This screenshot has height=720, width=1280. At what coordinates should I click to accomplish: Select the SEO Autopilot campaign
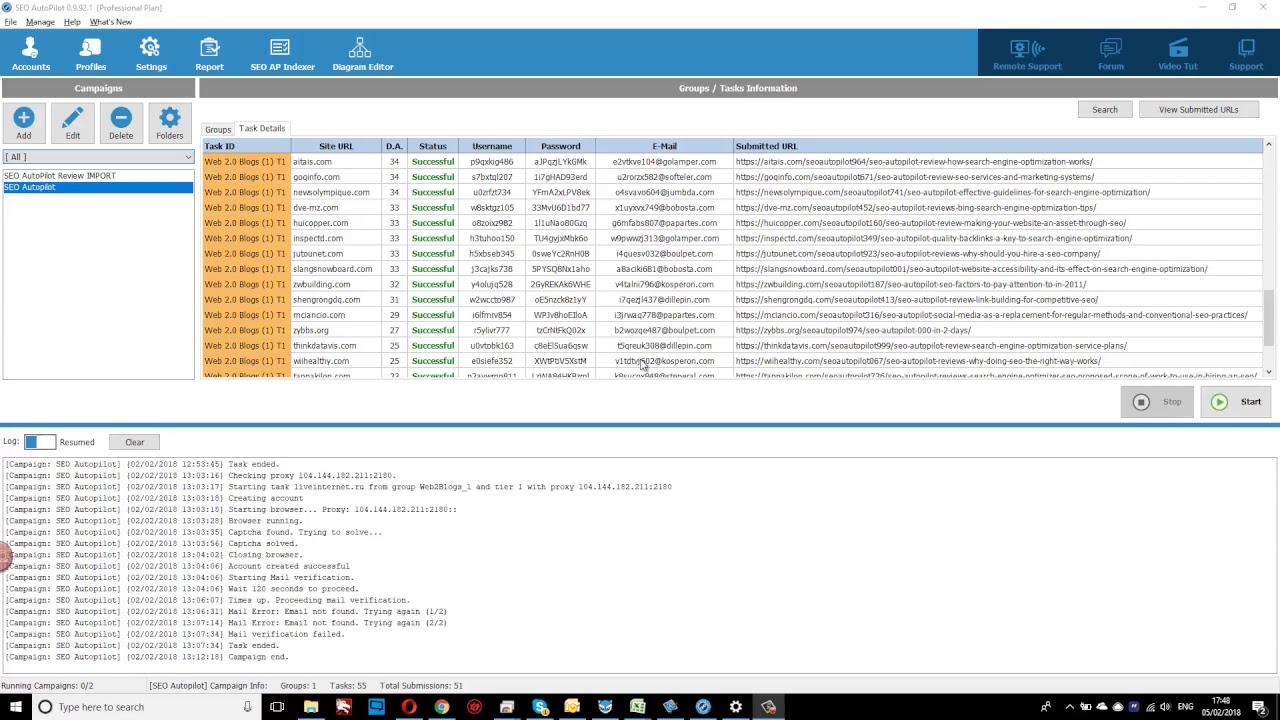coord(98,187)
